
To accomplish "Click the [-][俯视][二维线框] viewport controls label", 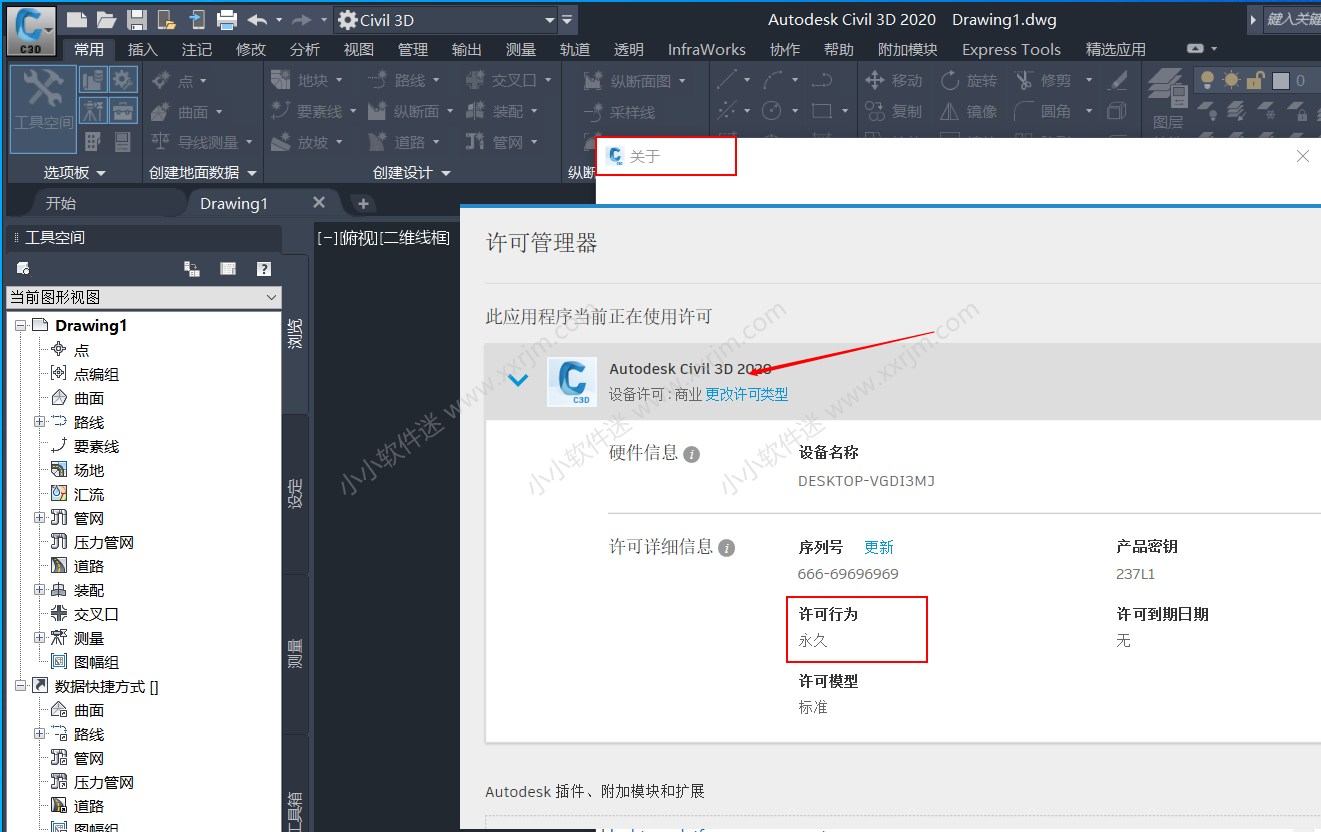I will pyautogui.click(x=384, y=238).
